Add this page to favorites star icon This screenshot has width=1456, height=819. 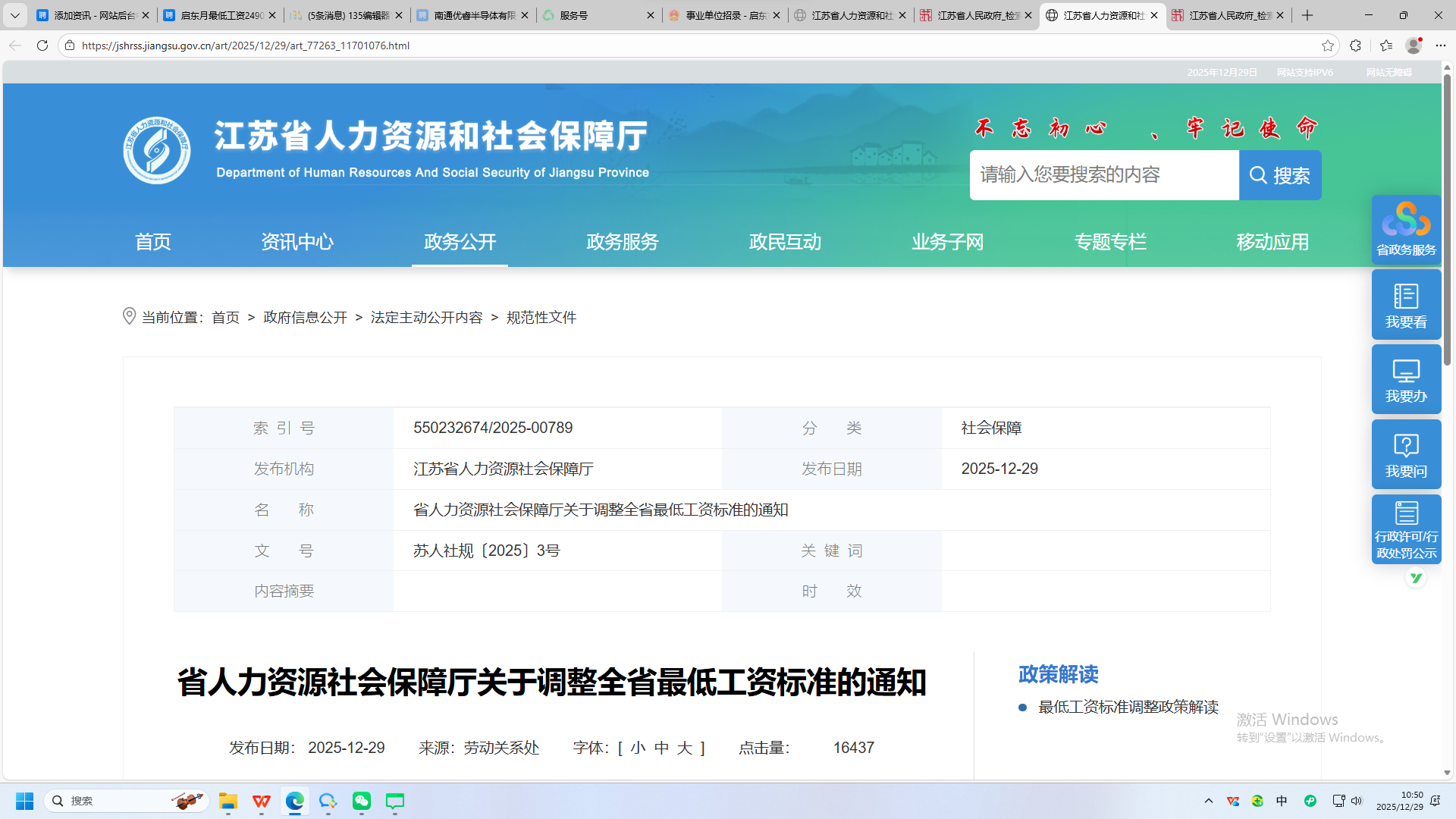(x=1327, y=45)
